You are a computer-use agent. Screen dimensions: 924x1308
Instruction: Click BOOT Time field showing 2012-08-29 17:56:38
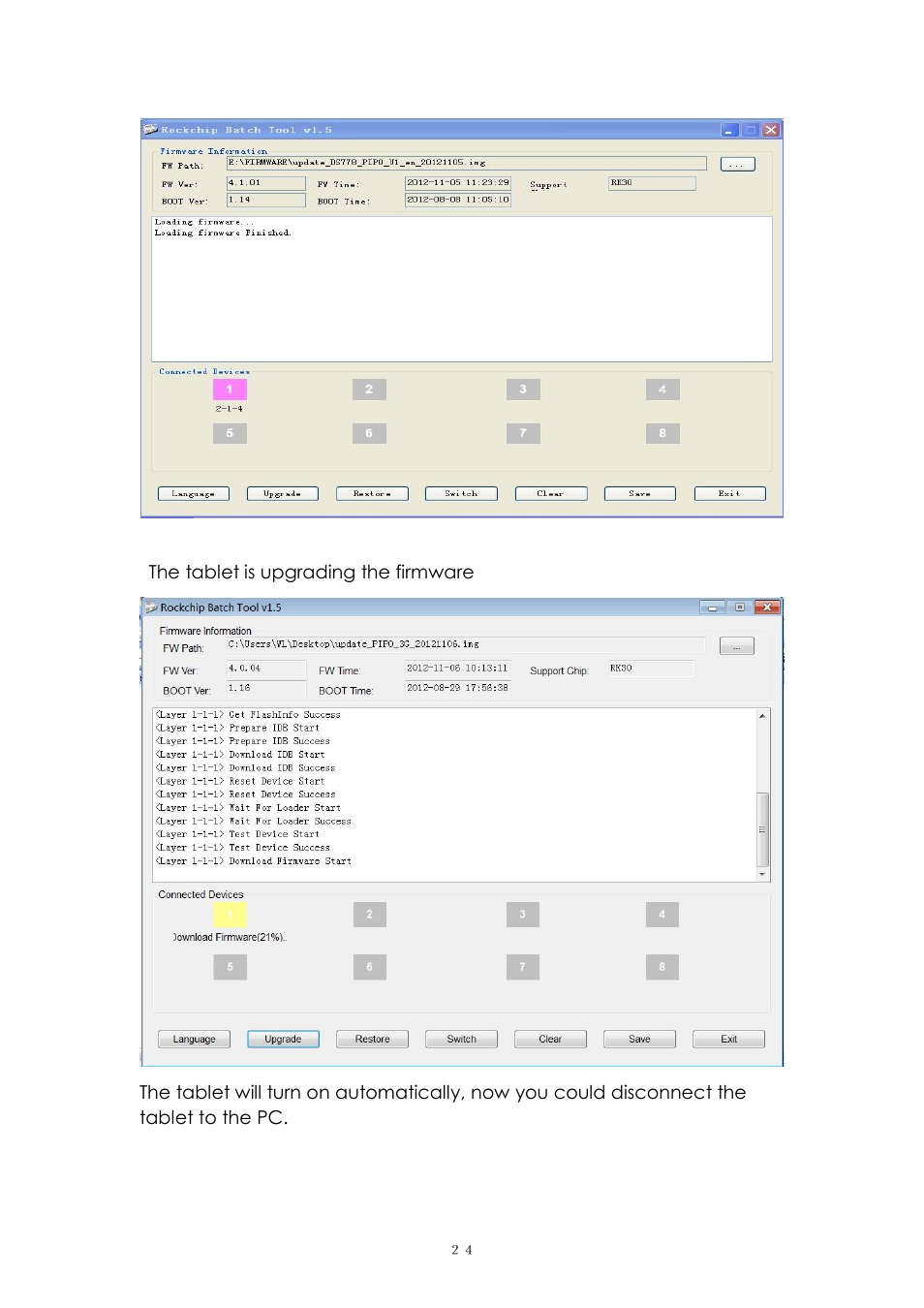[x=457, y=688]
